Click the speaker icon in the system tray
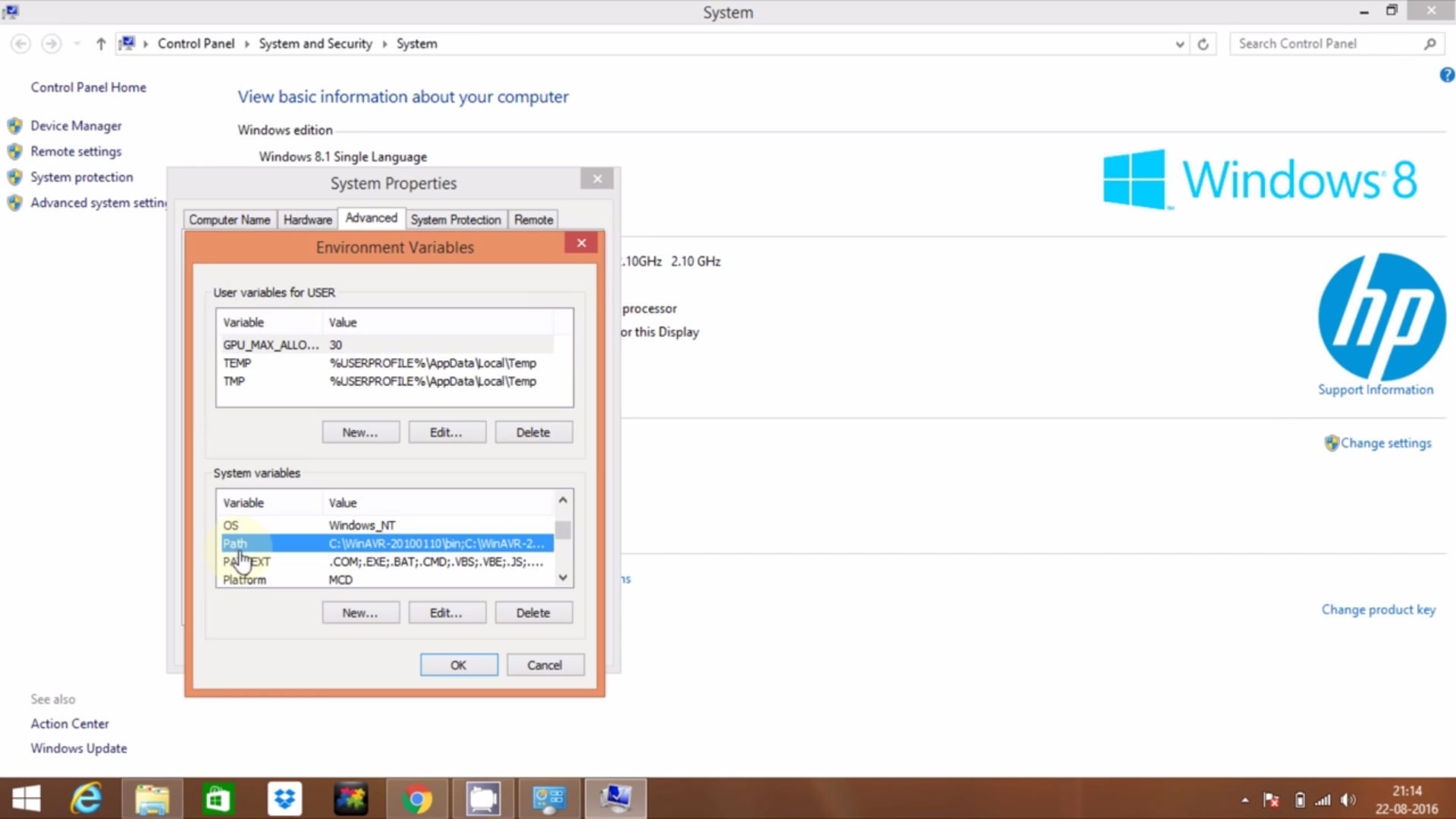Screen dimensions: 1456x819 (x=1349, y=799)
